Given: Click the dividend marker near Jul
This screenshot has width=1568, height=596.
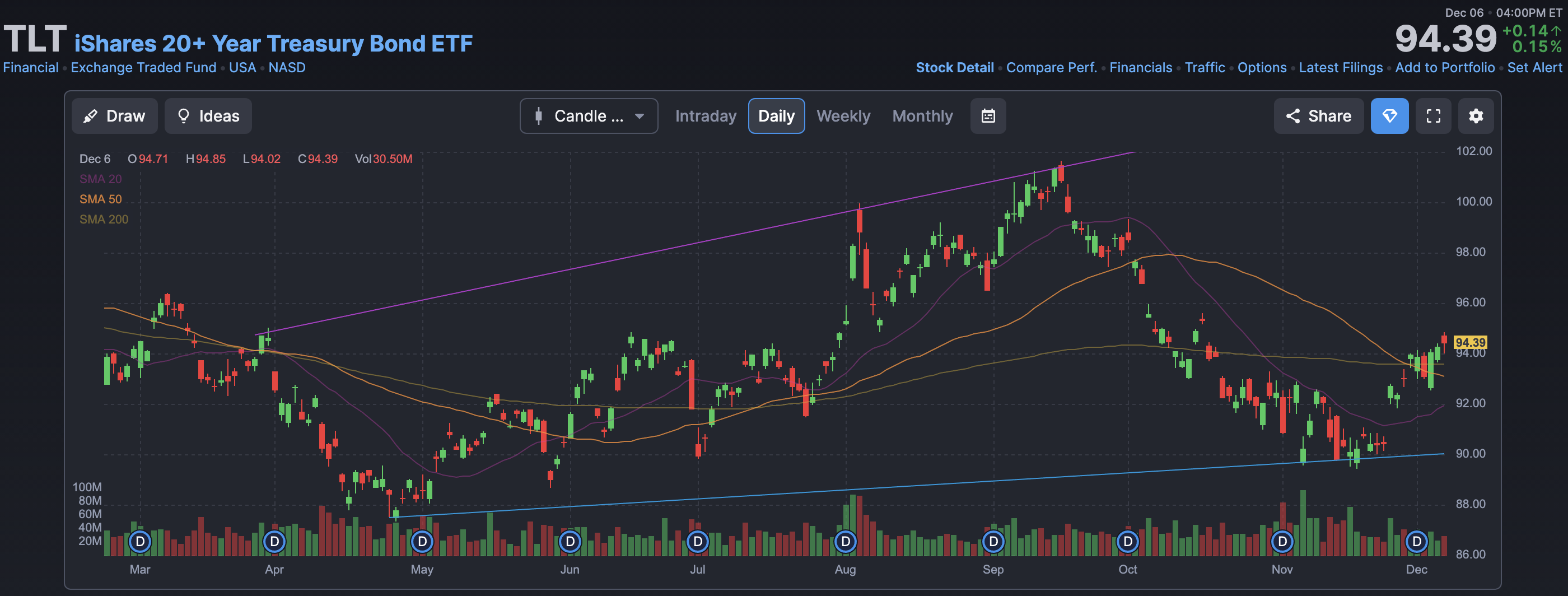Looking at the screenshot, I should tap(698, 541).
